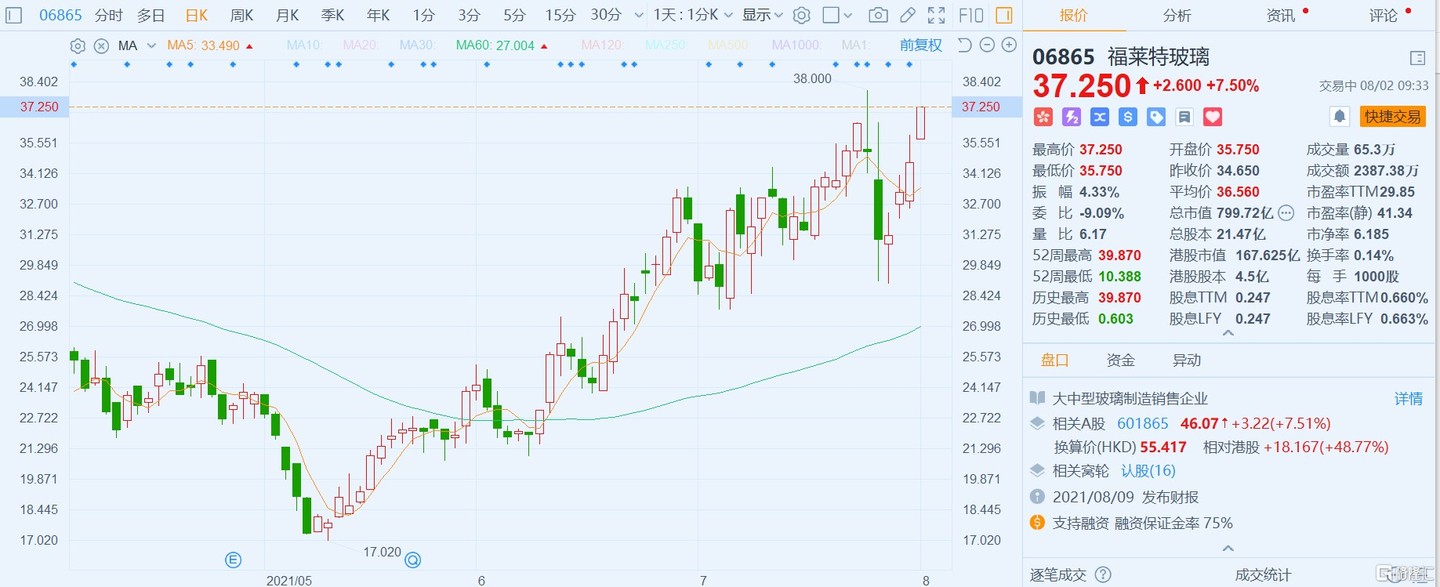Enter fullscreen chart mode
The width and height of the screenshot is (1440, 587).
pyautogui.click(x=936, y=15)
